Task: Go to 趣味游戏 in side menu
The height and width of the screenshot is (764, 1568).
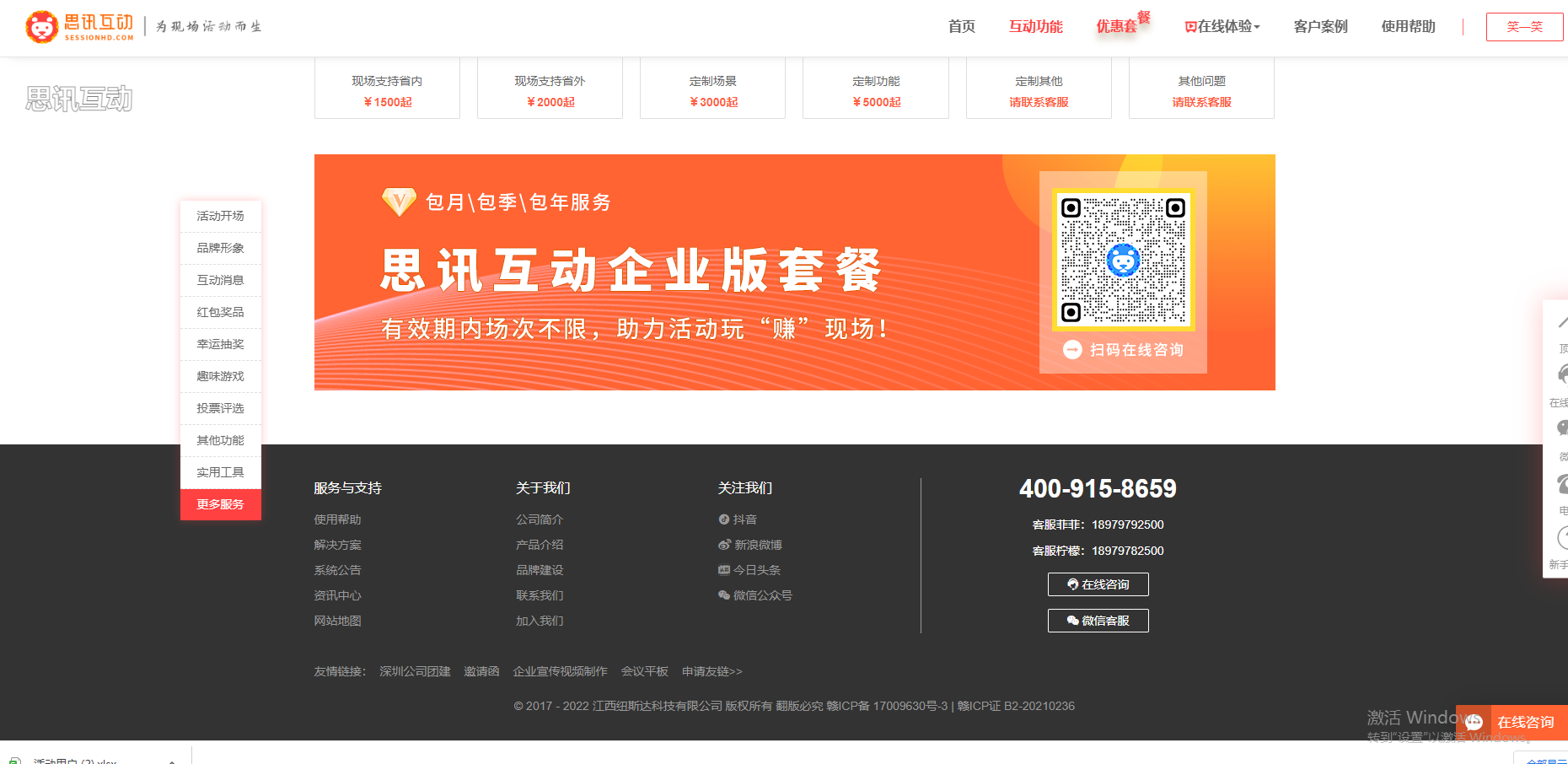Action: pos(221,376)
